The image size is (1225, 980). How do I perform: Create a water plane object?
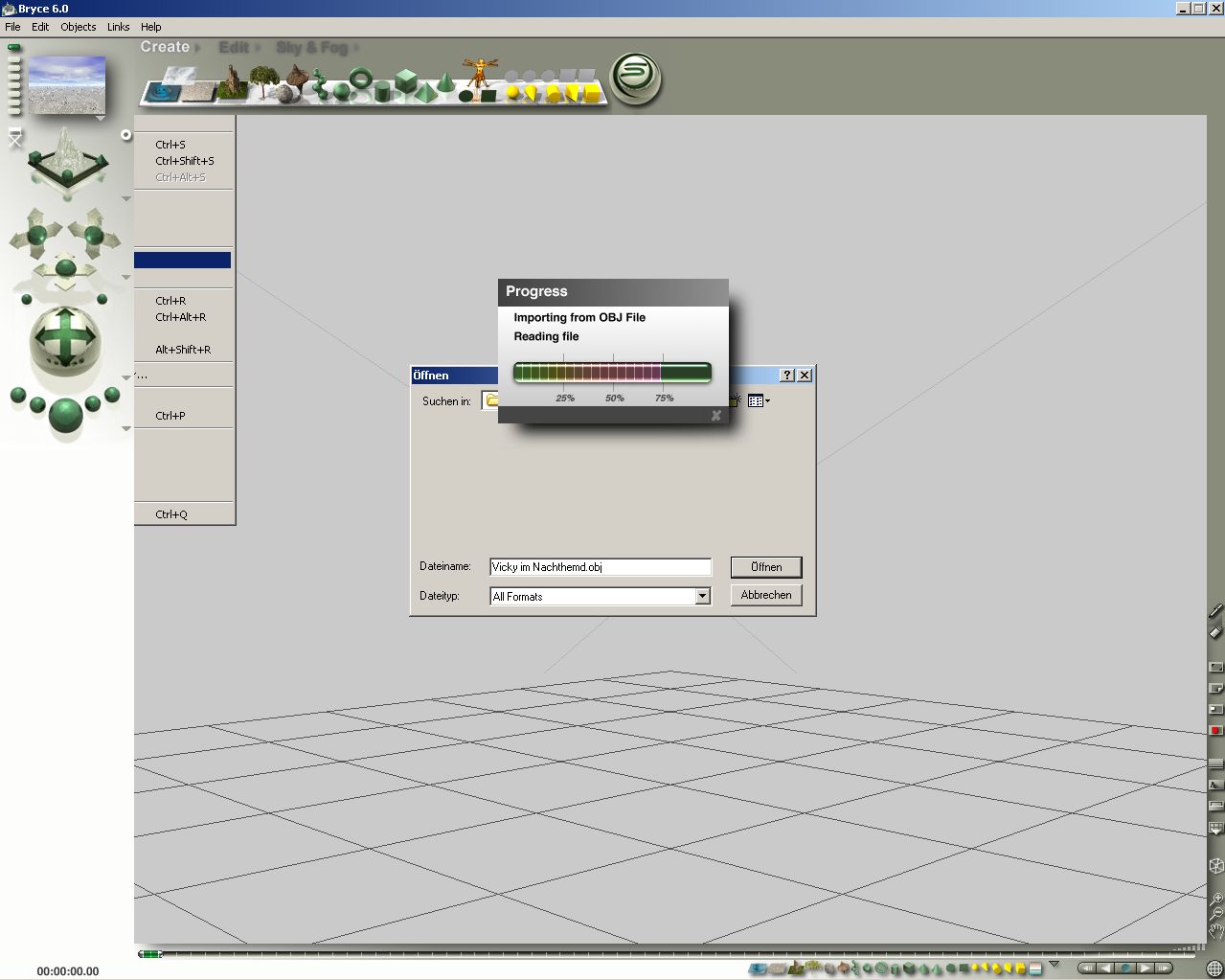click(x=164, y=92)
